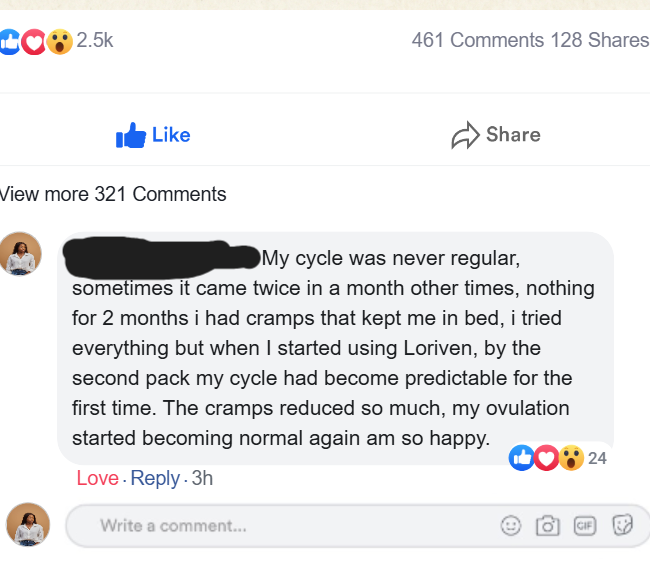Open the GIF picker in comment box
The height and width of the screenshot is (561, 650).
tap(583, 525)
